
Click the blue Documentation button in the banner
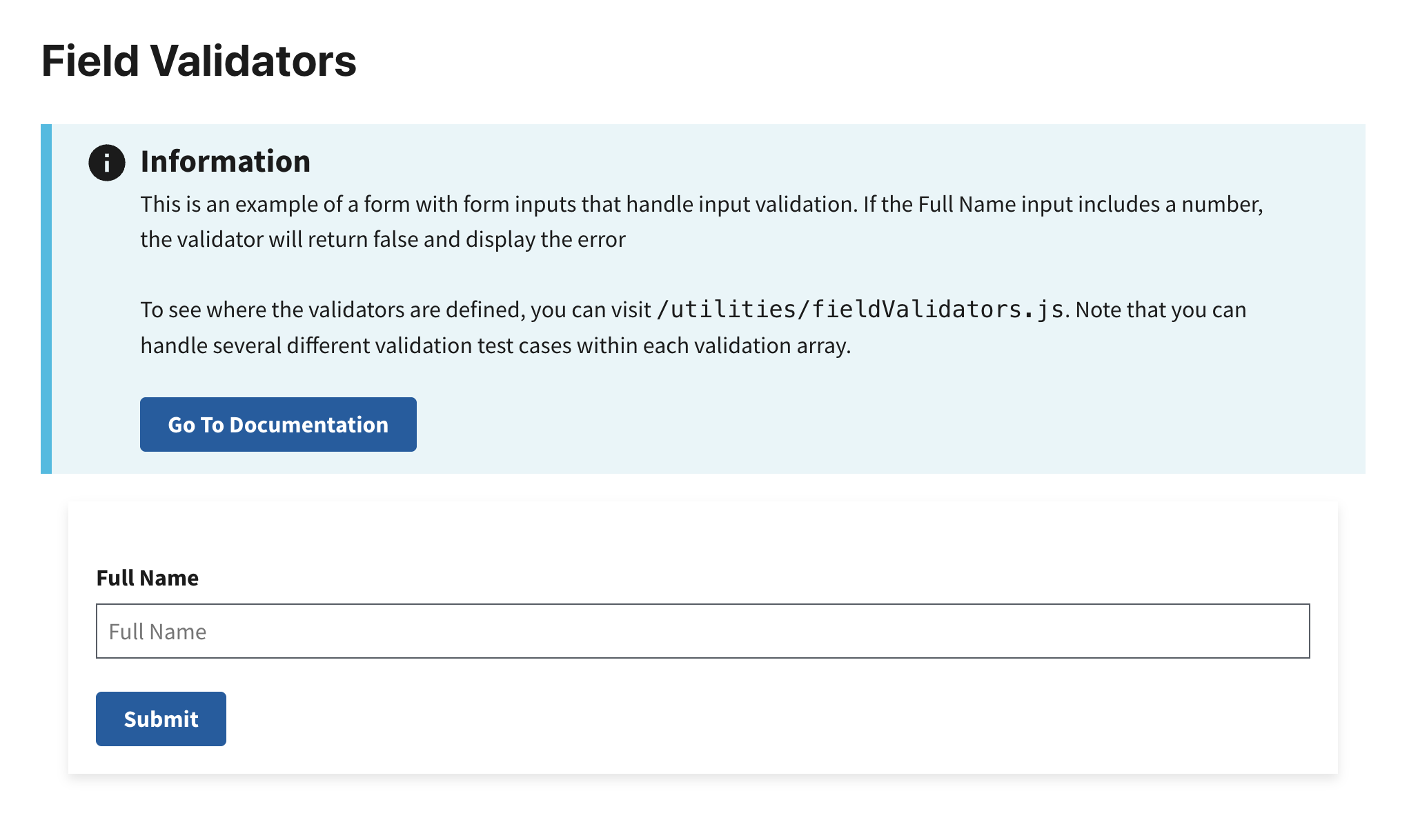[277, 424]
